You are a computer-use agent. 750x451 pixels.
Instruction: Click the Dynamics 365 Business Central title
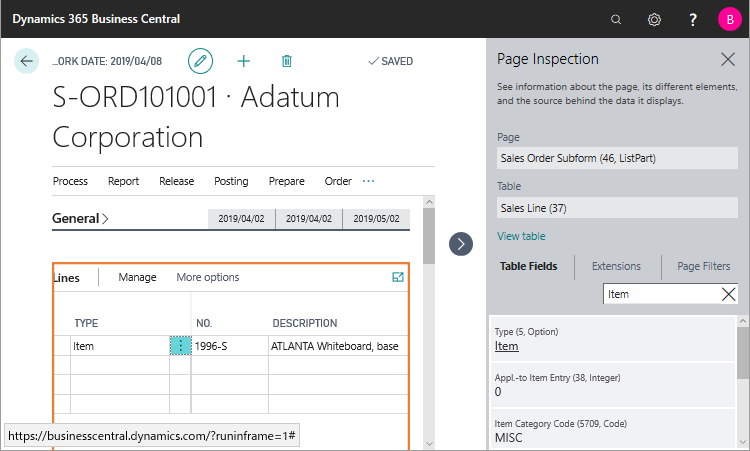pyautogui.click(x=96, y=19)
